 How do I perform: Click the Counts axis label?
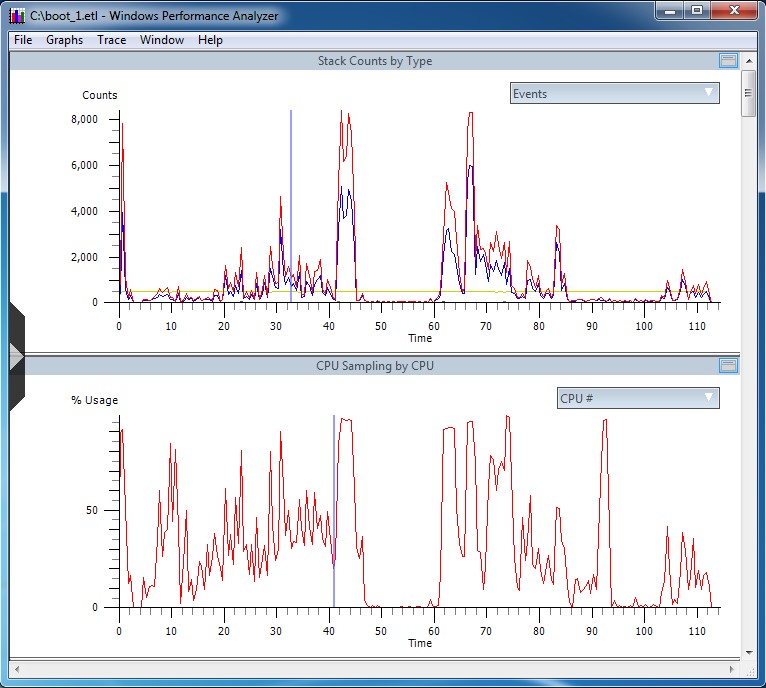pos(100,95)
